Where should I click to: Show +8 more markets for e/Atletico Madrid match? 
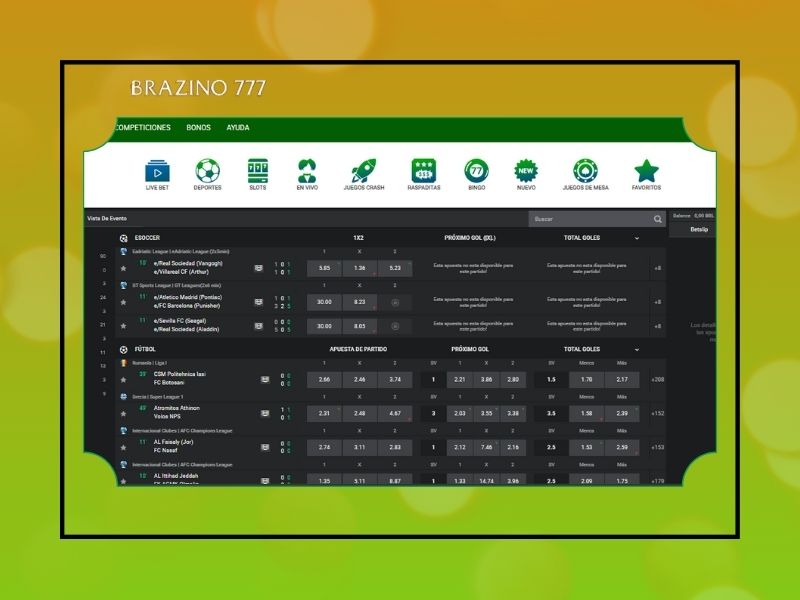point(658,302)
